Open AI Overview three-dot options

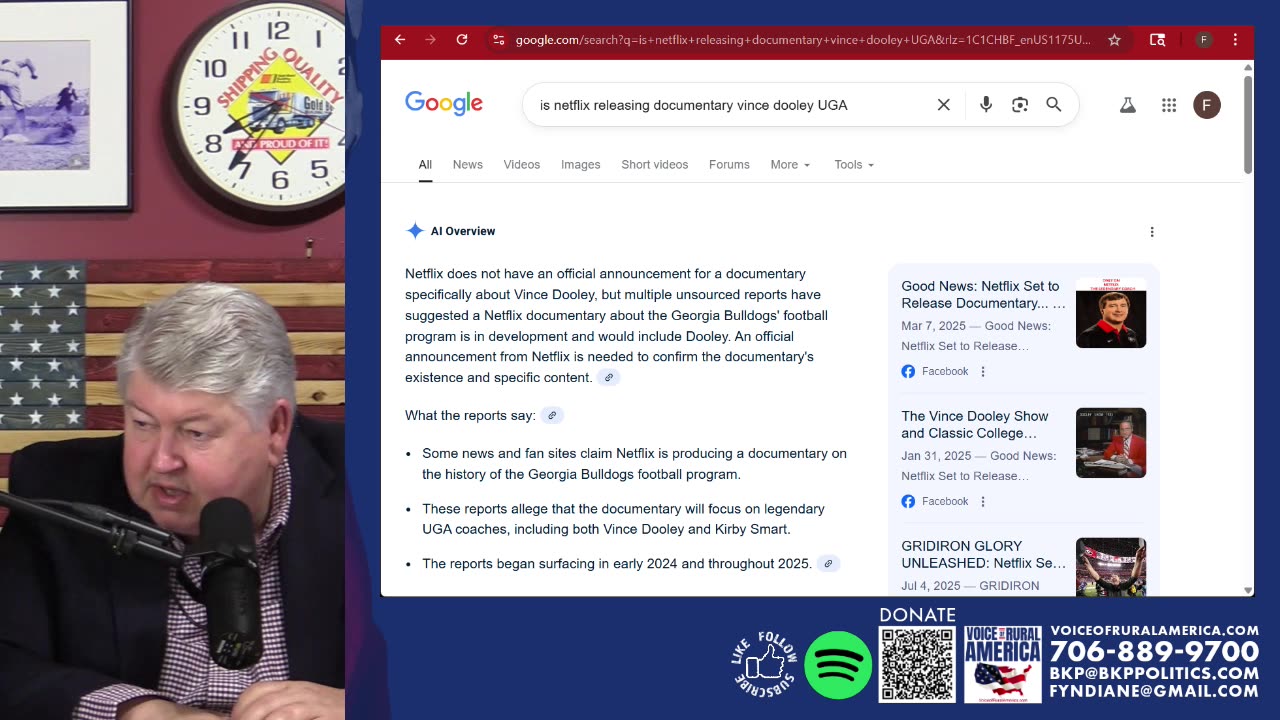pyautogui.click(x=1152, y=231)
